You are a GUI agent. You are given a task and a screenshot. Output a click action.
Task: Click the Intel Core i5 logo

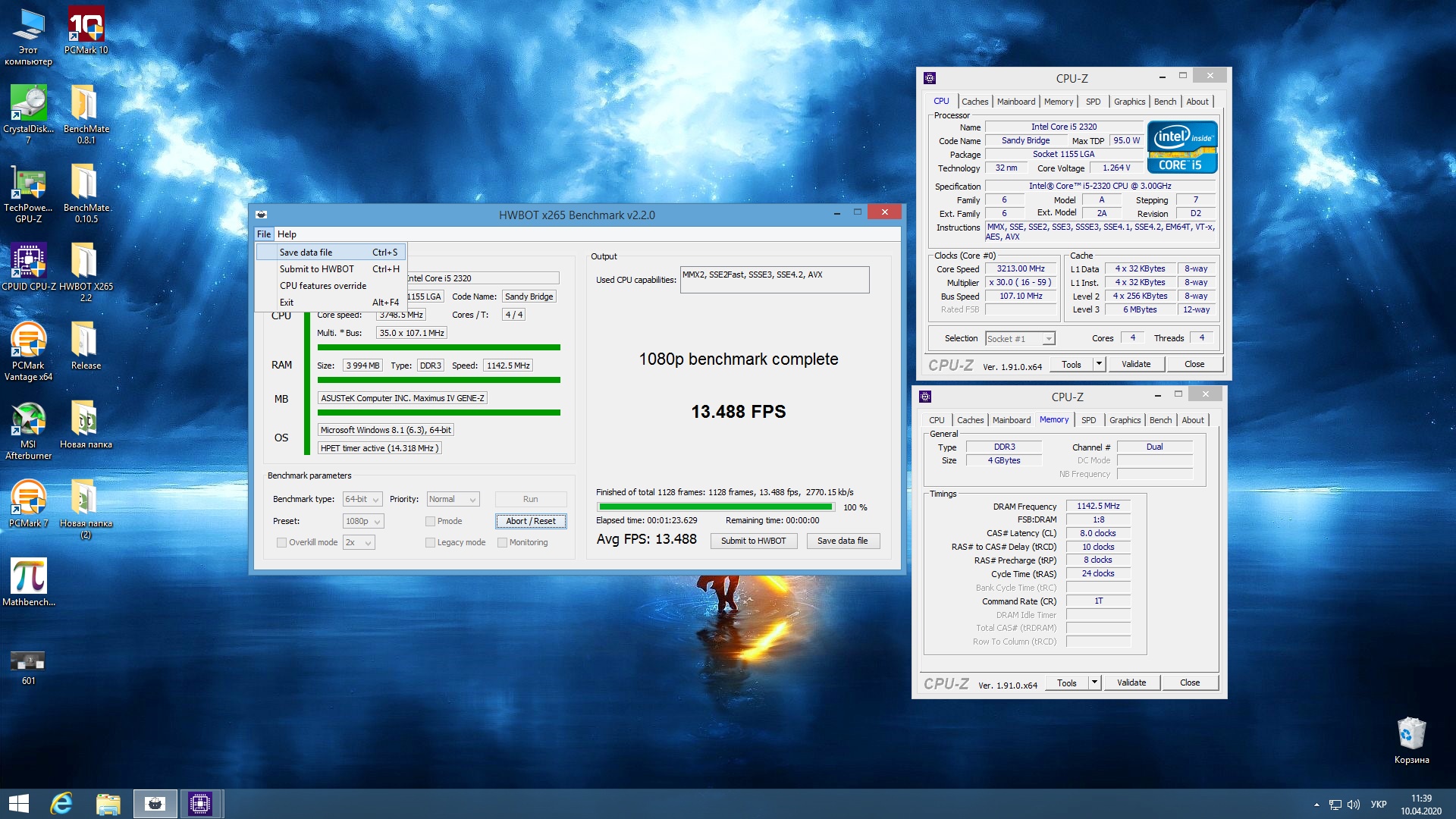tap(1182, 147)
